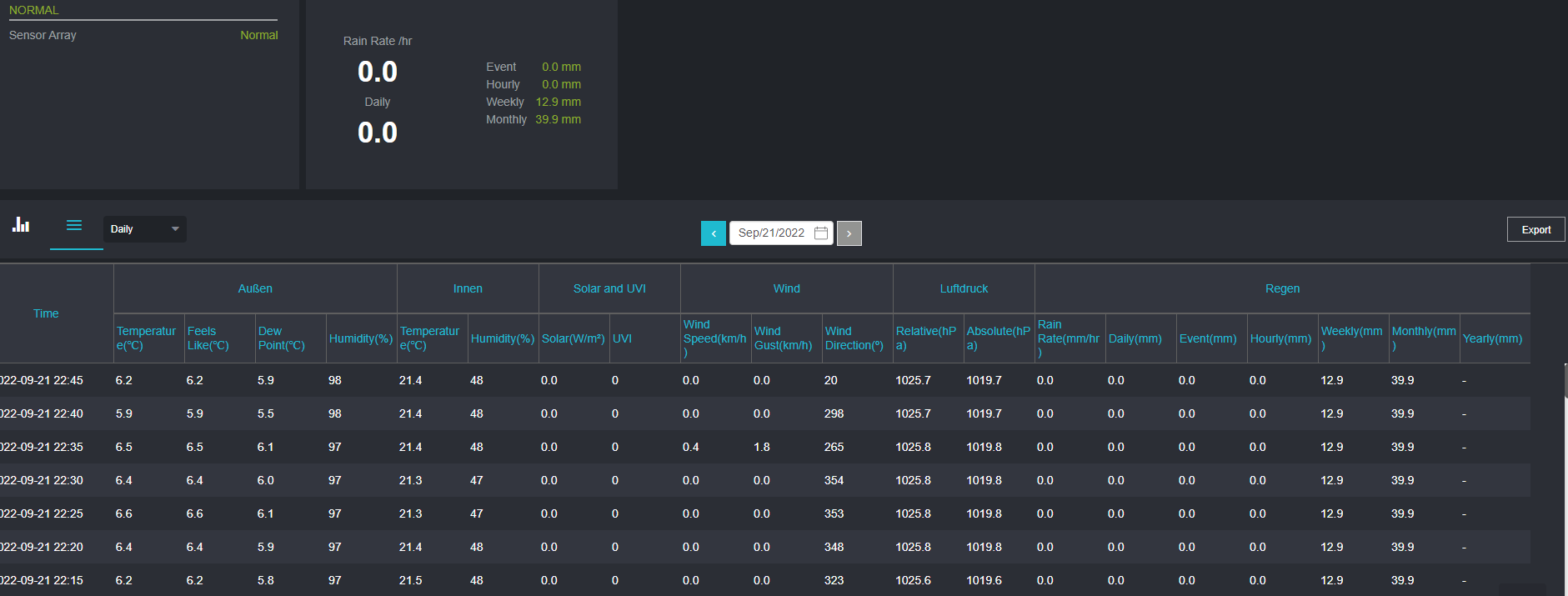Click the Solar and UVI group header

coord(609,288)
